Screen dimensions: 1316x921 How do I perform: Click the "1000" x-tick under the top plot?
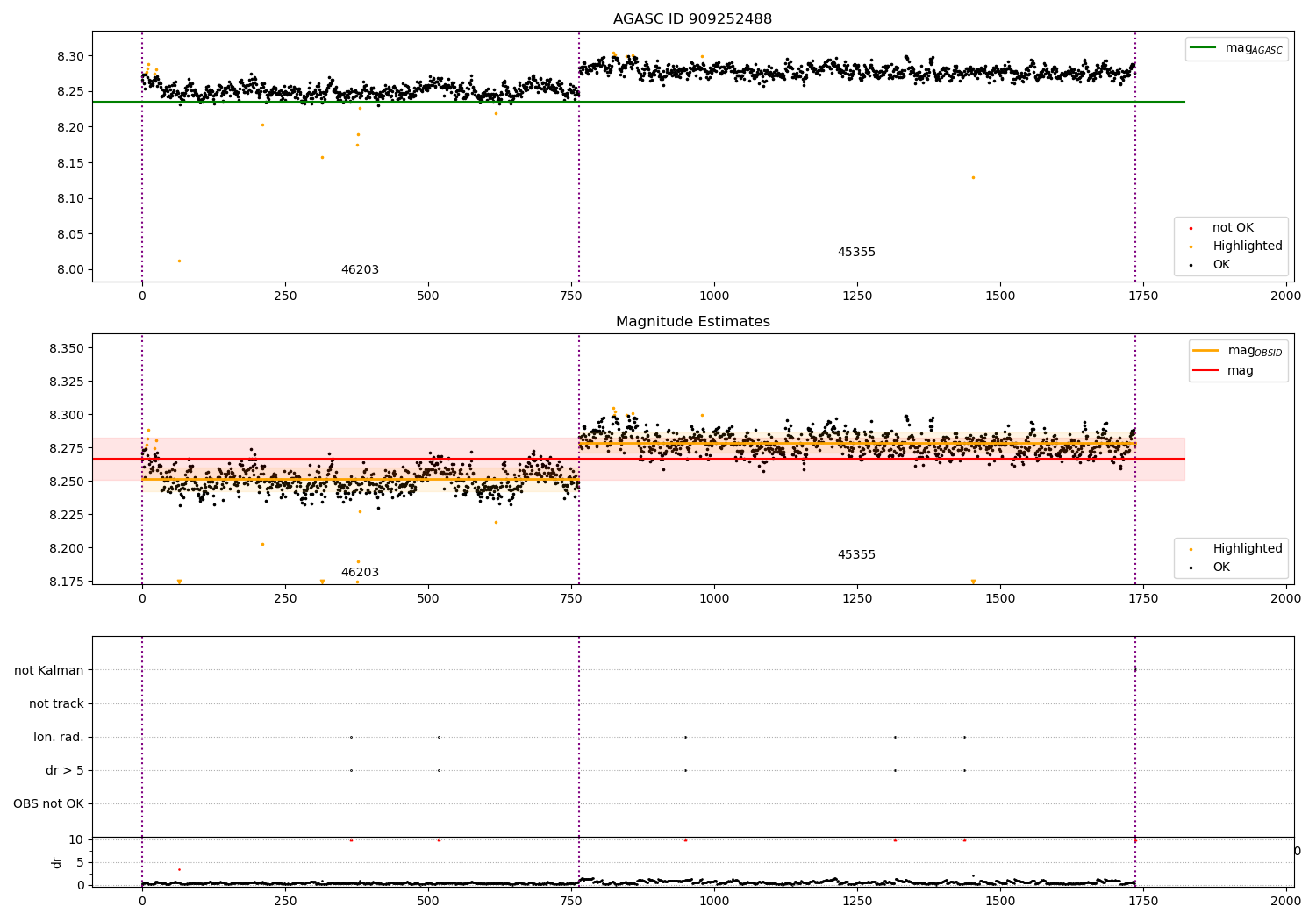tap(714, 296)
